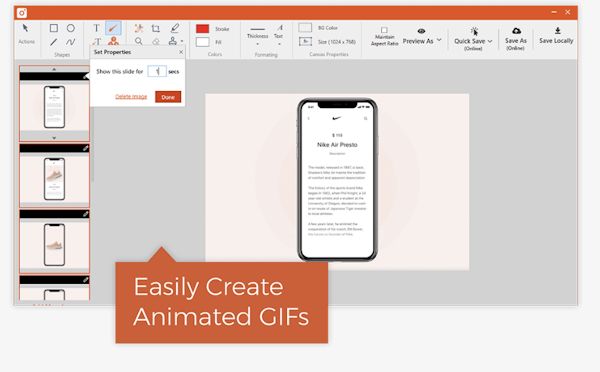Screen dimensions: 600x372
Task: Click the Delete image link
Action: coord(131,96)
